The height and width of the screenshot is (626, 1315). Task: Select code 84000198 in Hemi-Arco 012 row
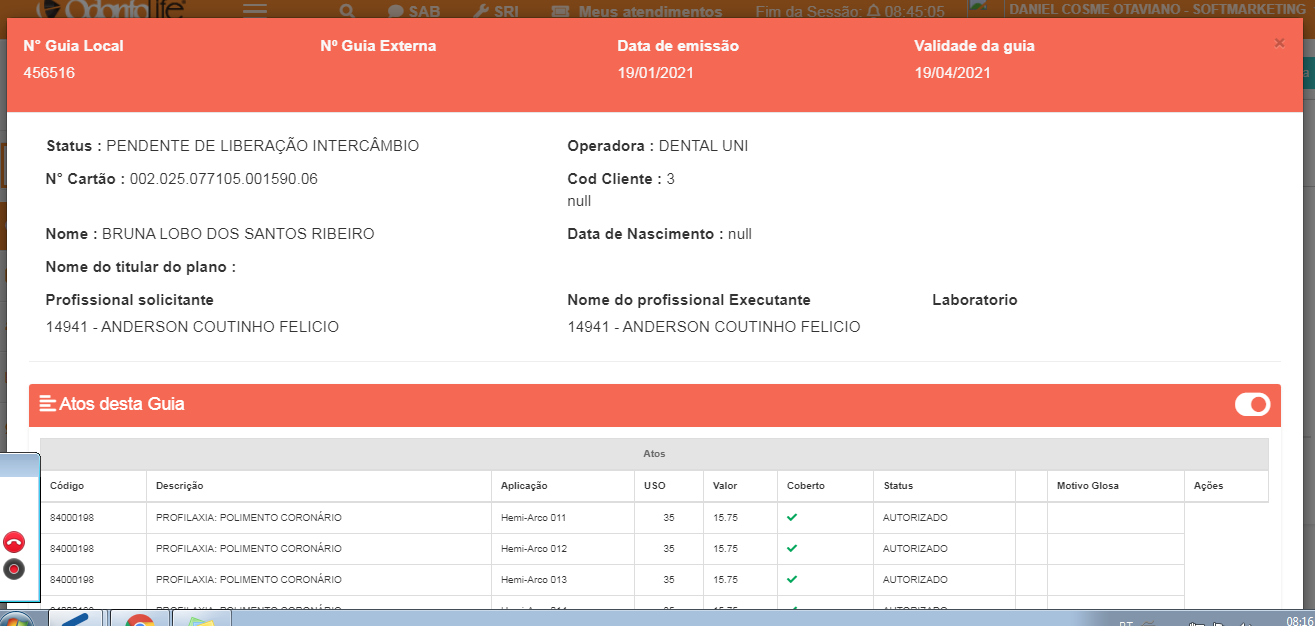tap(72, 549)
